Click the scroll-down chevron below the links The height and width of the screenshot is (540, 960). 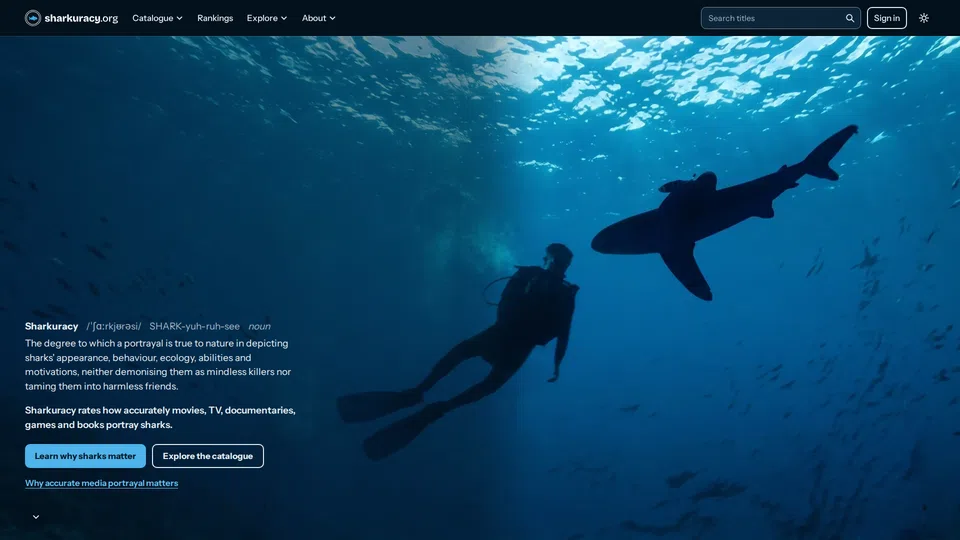(36, 517)
